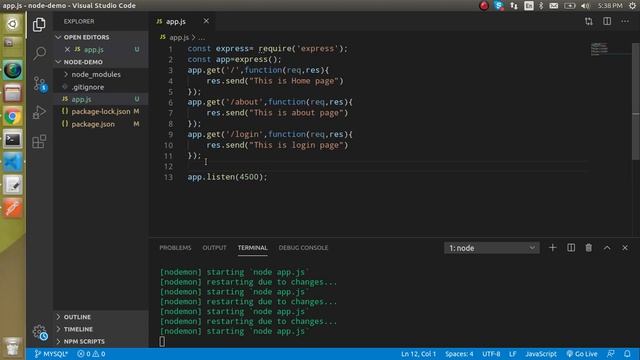The width and height of the screenshot is (640, 360).
Task: Open VS Code icon in Ubuntu dock
Action: [13, 162]
